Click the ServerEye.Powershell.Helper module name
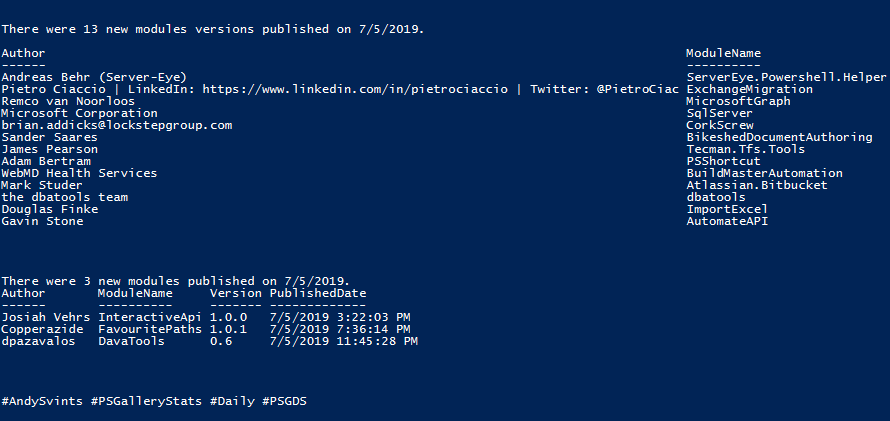Screen dimensions: 890x421 point(786,77)
